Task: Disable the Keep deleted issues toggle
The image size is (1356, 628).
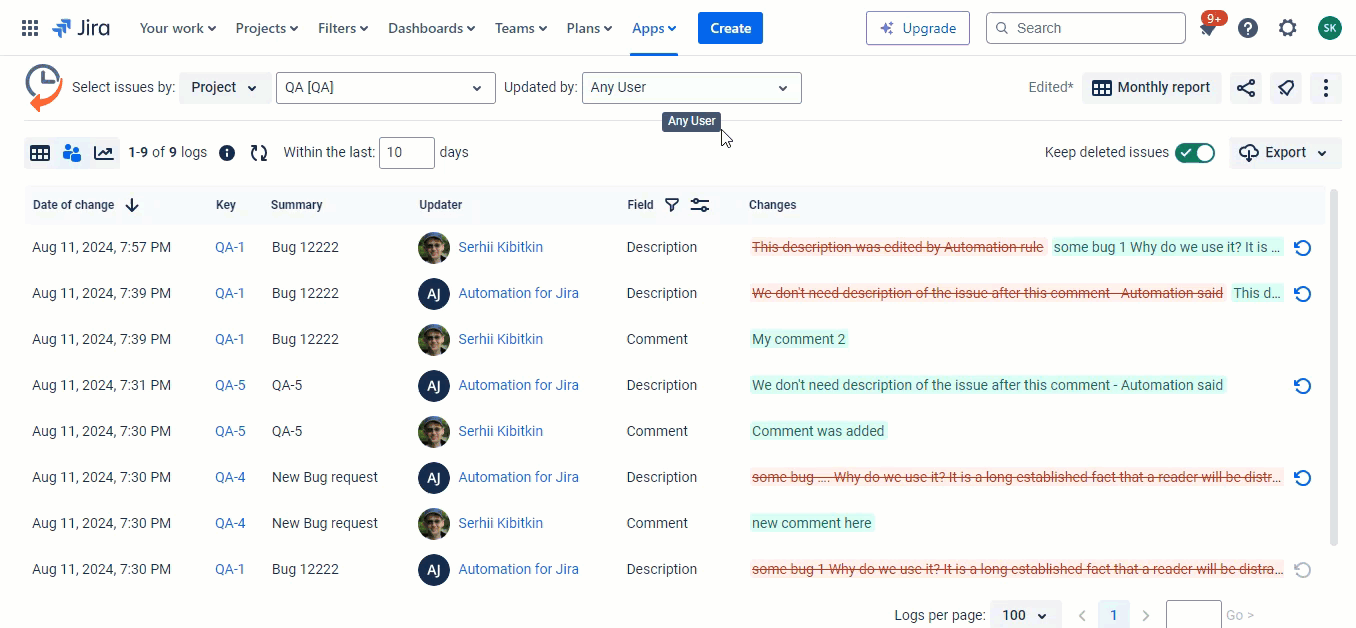Action: (x=1195, y=152)
